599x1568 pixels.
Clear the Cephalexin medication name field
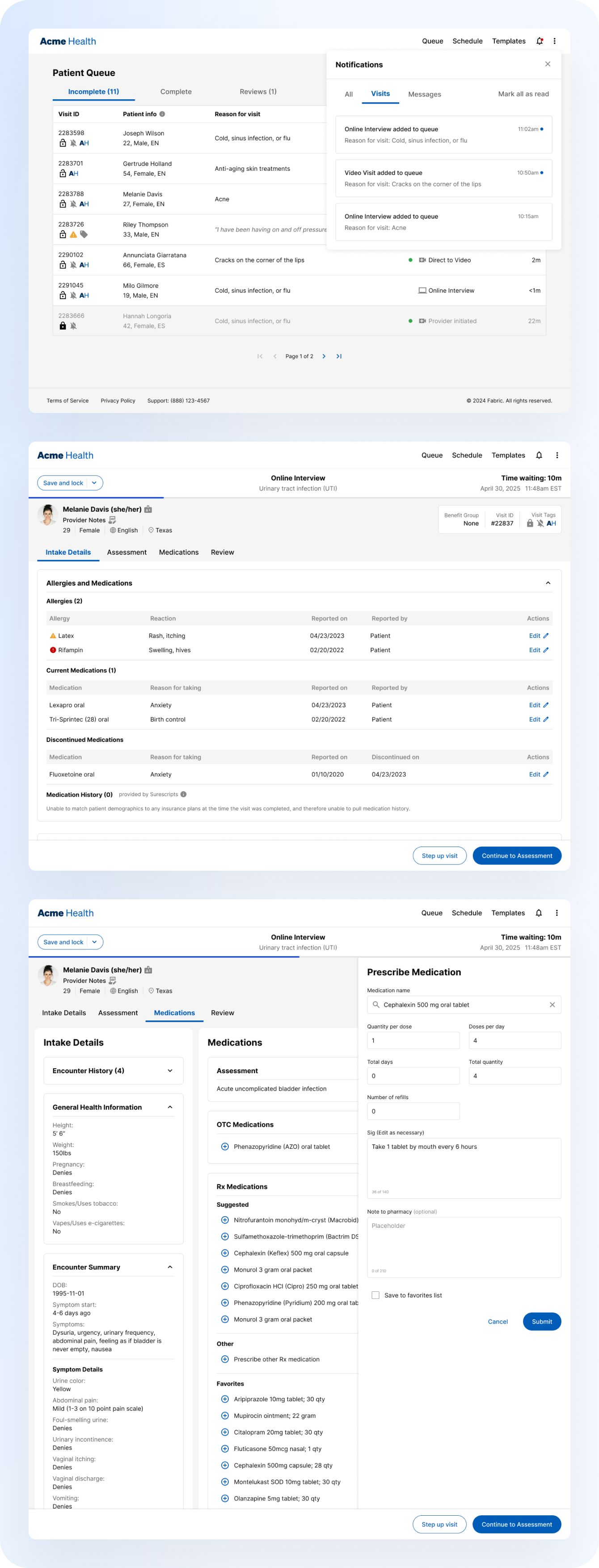click(x=552, y=1005)
